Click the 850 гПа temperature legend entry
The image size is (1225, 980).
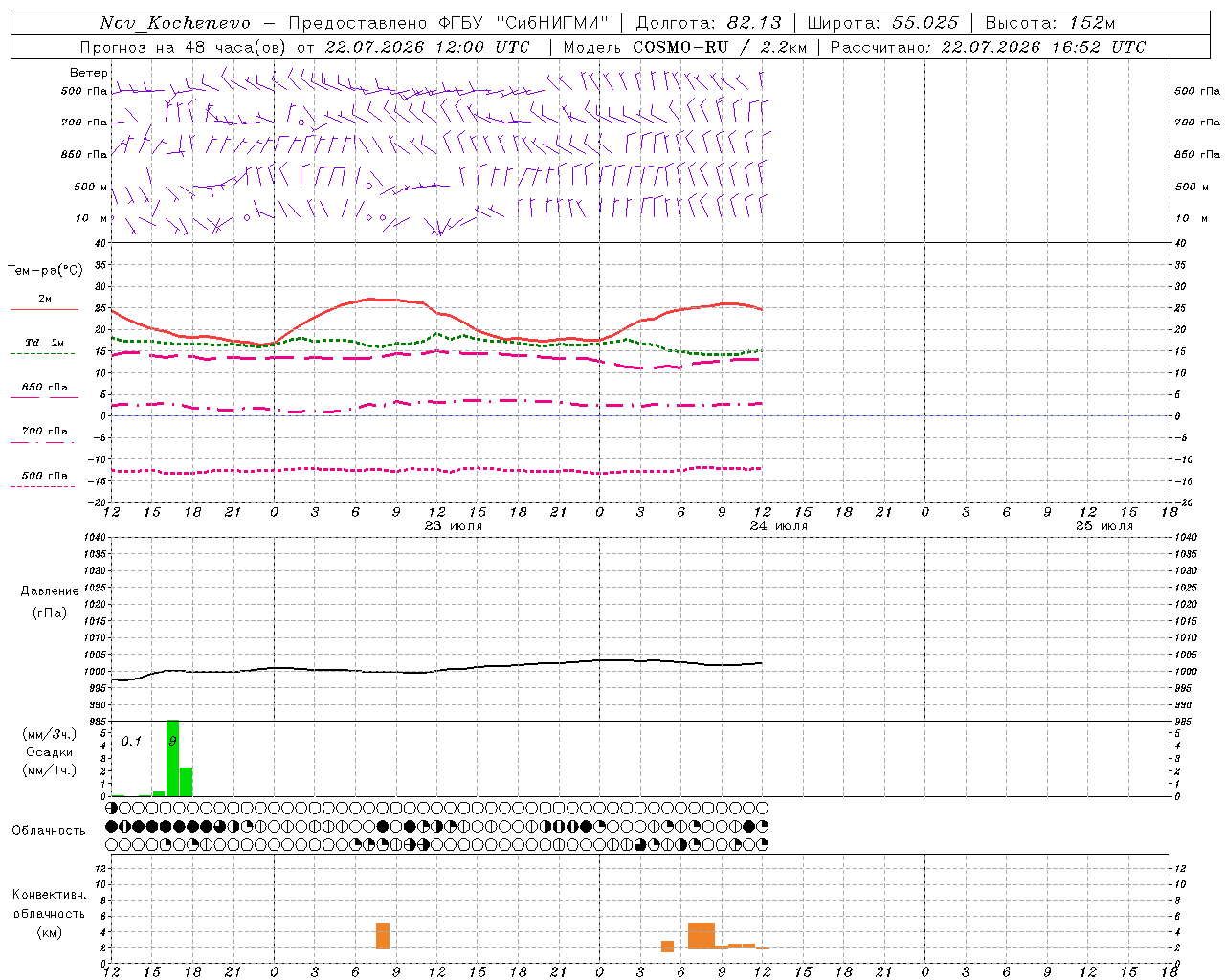44,391
